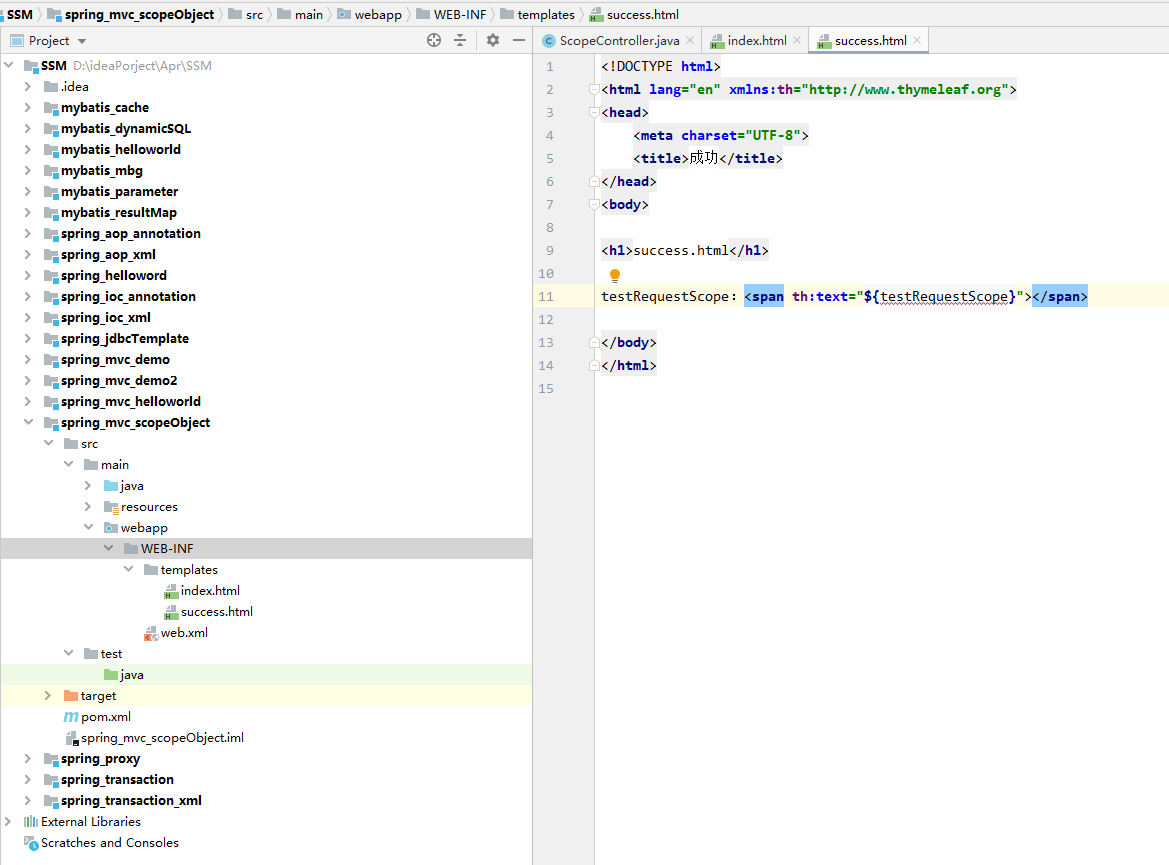Expand External Libraries node
1169x865 pixels.
click(8, 821)
